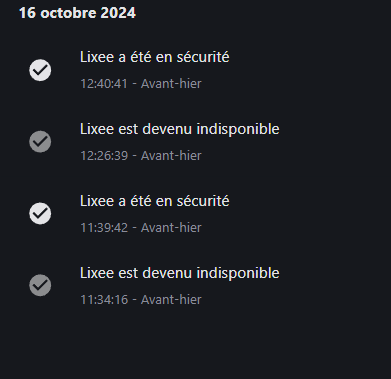Click the gray checkmark icon beside the 12:26:39 event
Viewport: 391px width, 379px height.
pos(40,142)
